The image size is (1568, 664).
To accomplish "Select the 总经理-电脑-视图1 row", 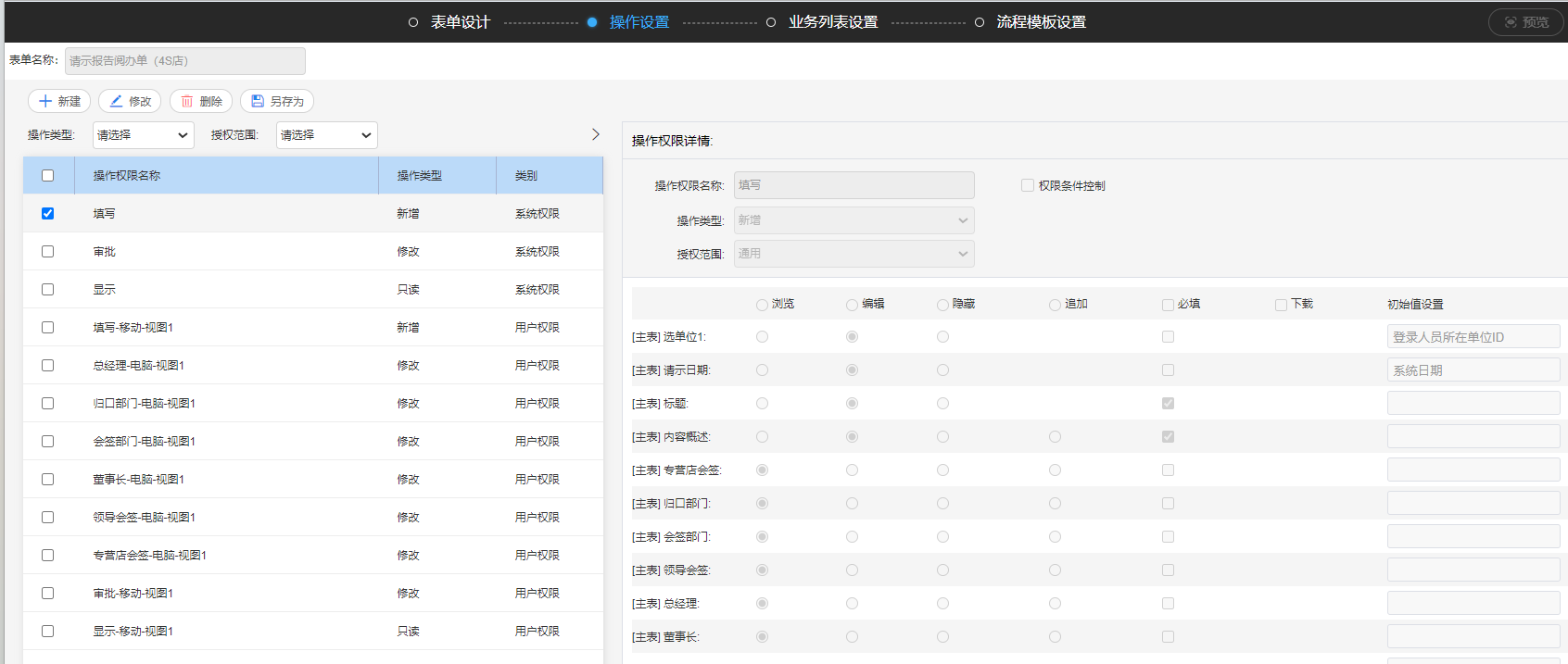I will pos(139,366).
